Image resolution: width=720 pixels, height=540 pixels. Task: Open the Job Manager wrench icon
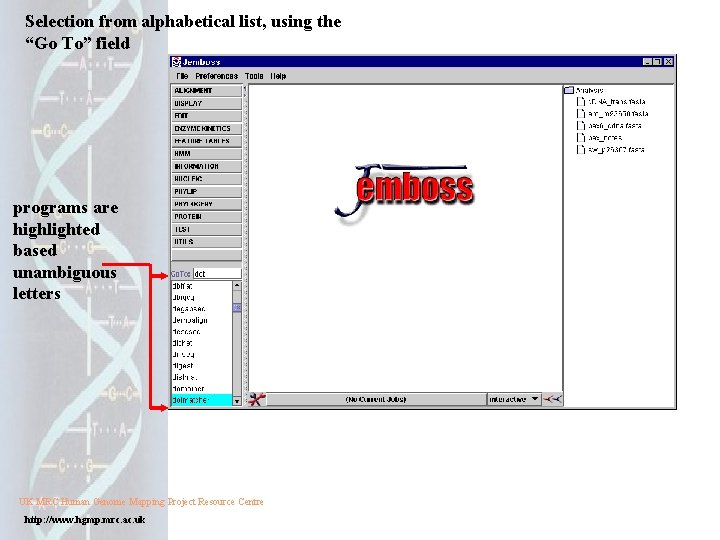[256, 399]
